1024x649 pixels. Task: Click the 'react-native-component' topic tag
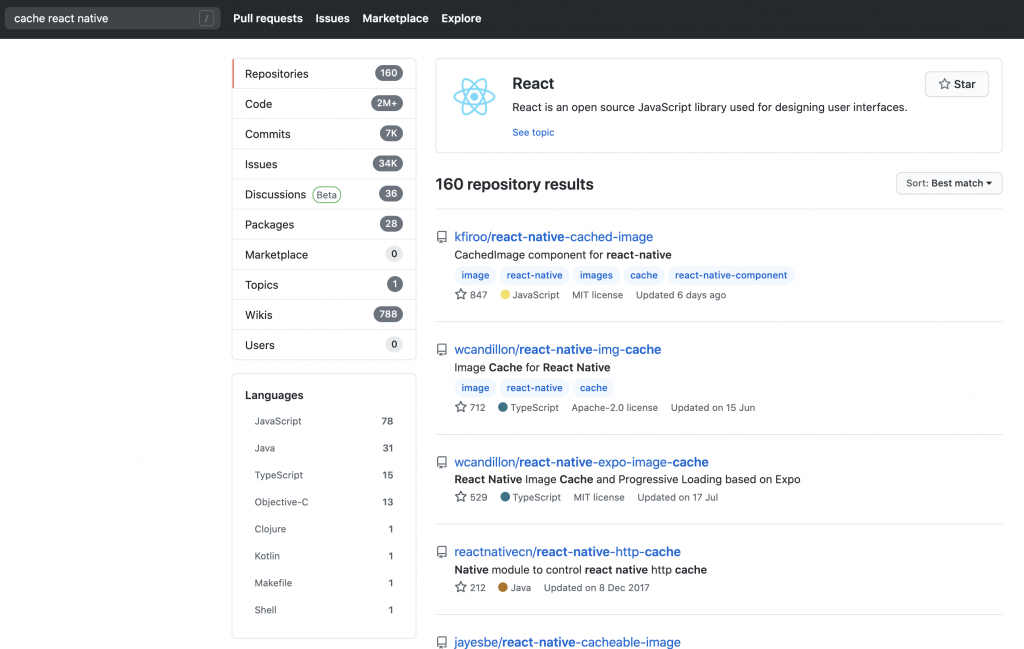point(731,275)
